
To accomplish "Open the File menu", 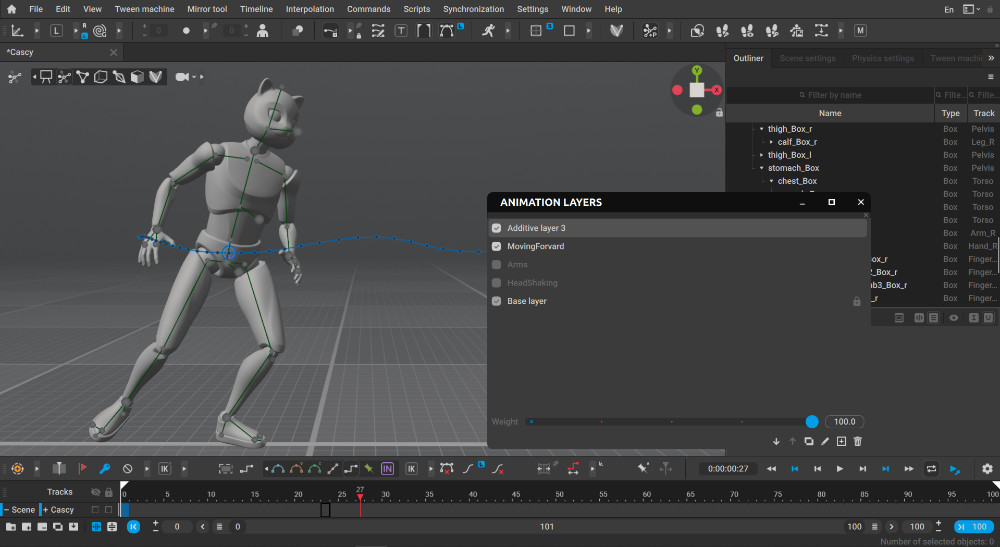I will click(36, 9).
